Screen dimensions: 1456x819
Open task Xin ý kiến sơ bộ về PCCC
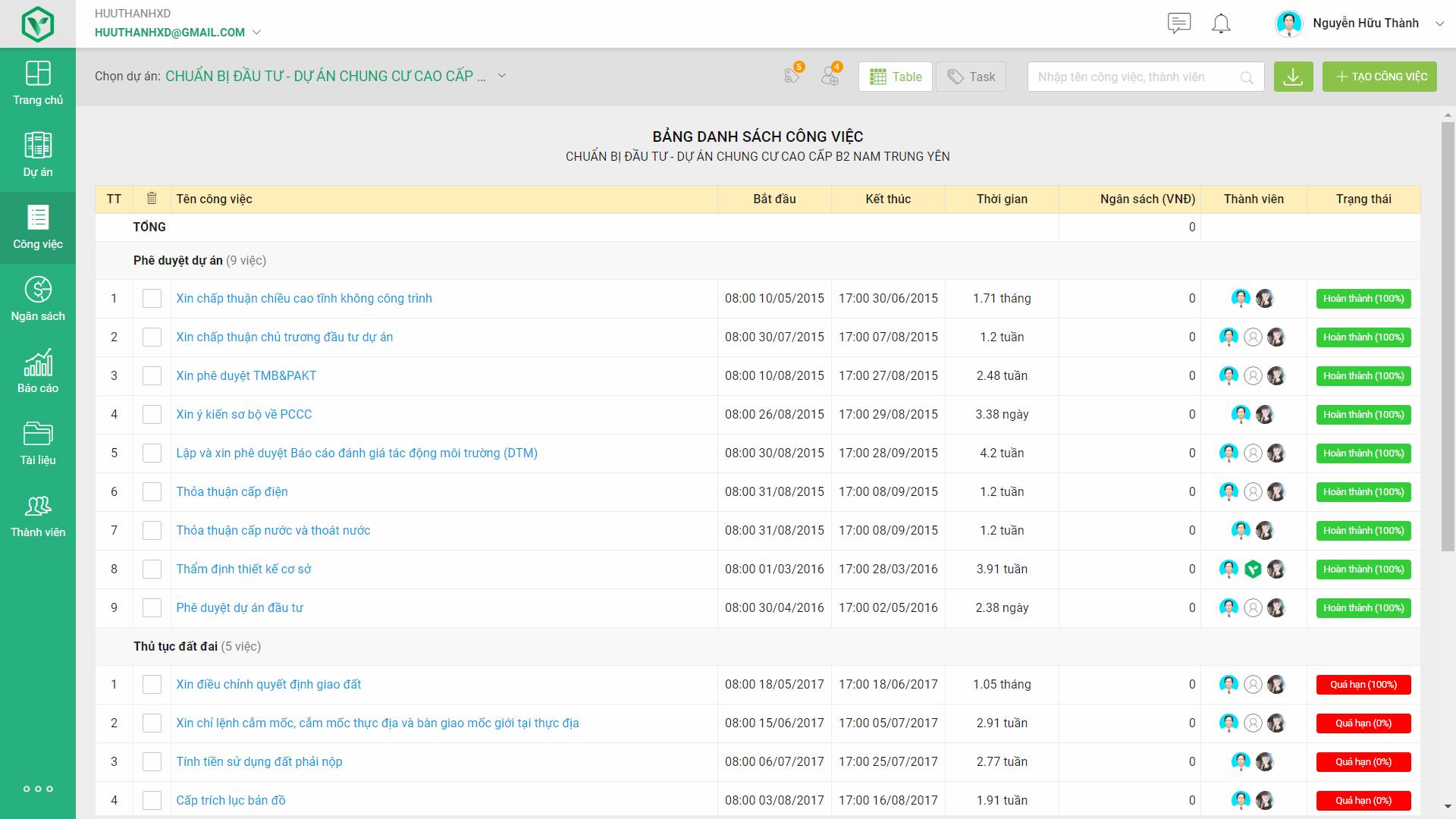244,414
